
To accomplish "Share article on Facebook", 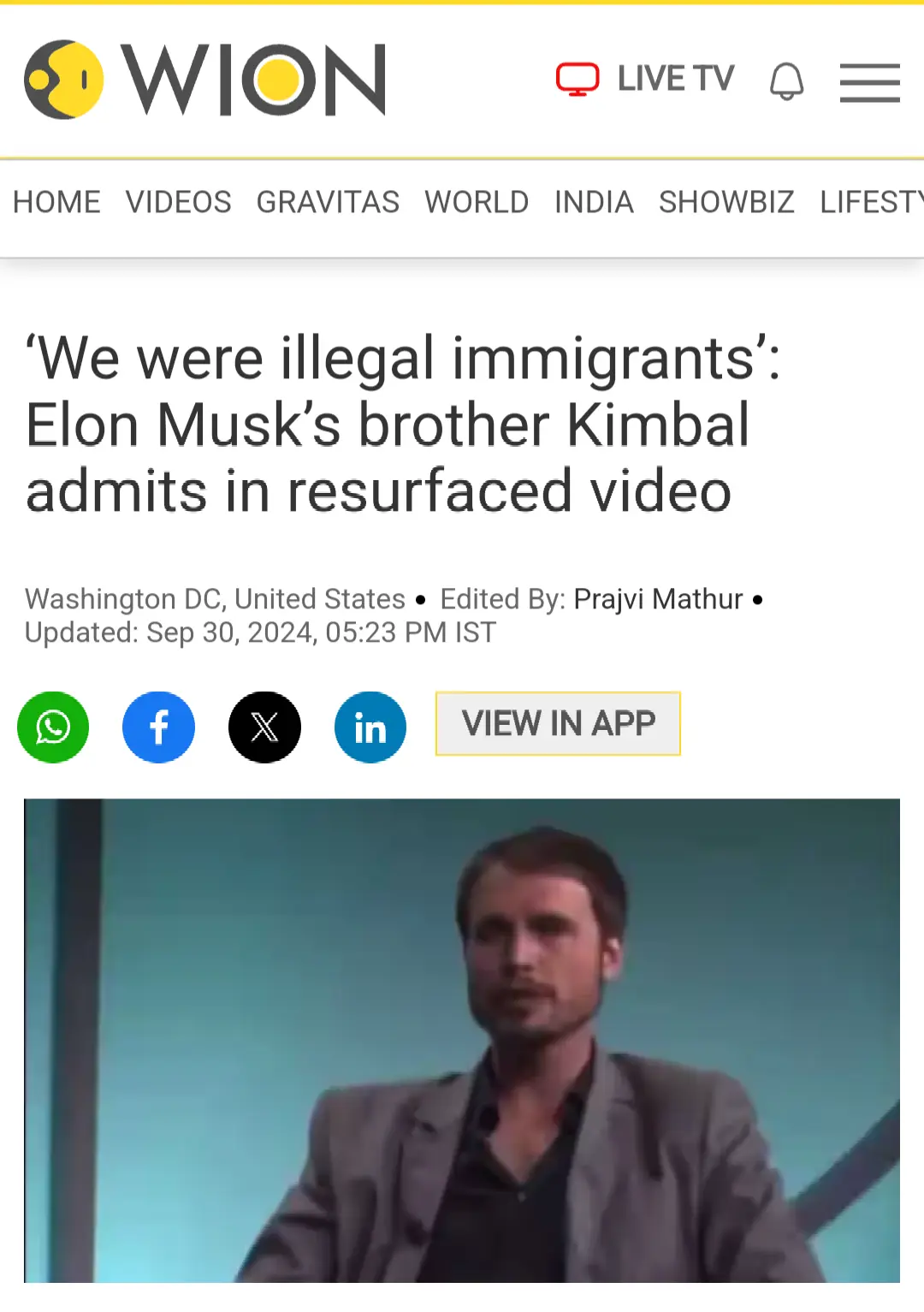I will click(x=158, y=727).
